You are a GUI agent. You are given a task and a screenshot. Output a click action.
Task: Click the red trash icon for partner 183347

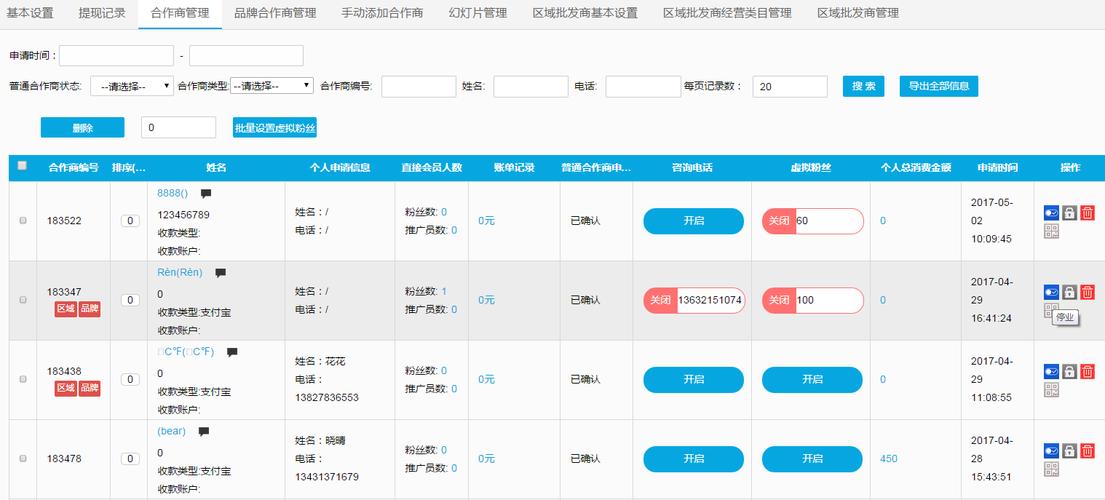pos(1087,292)
